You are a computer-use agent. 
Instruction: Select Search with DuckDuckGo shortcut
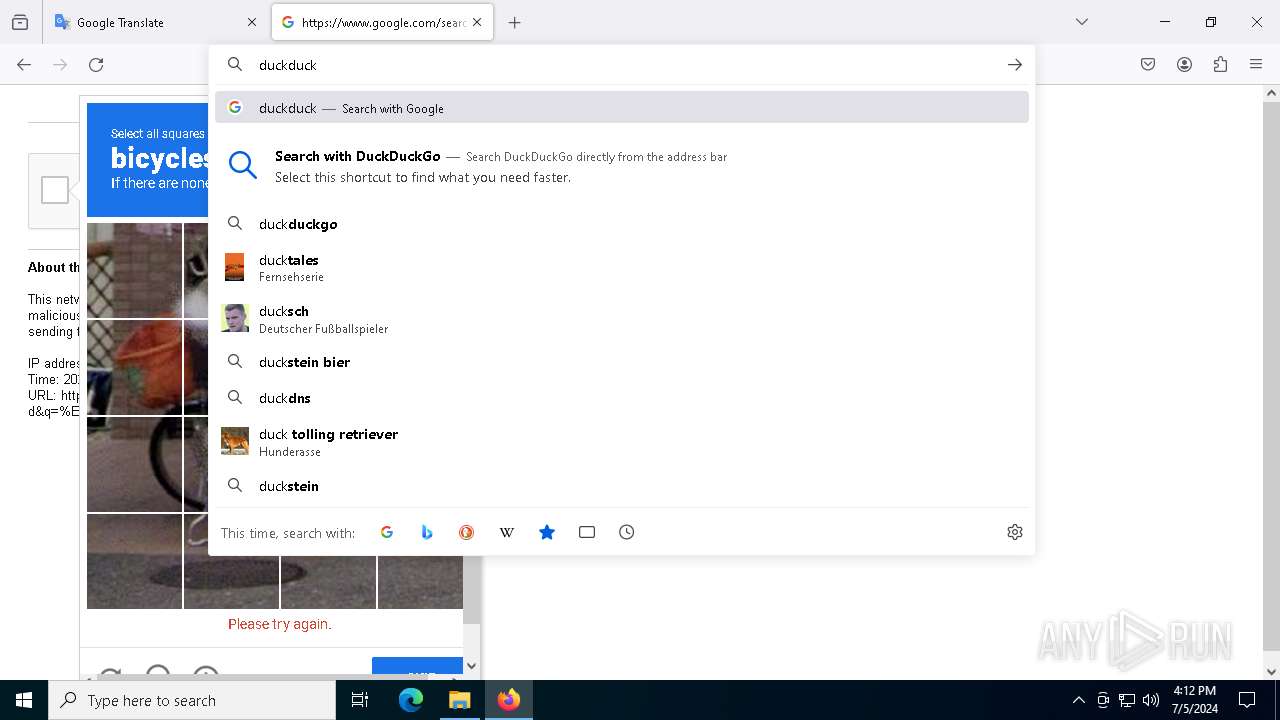coord(622,166)
